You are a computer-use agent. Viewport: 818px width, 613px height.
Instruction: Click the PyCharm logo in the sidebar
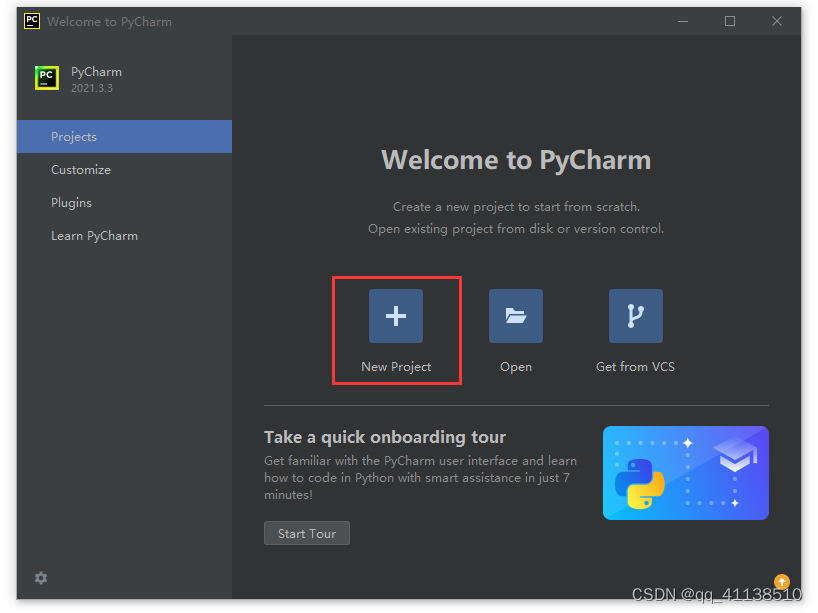click(x=47, y=78)
